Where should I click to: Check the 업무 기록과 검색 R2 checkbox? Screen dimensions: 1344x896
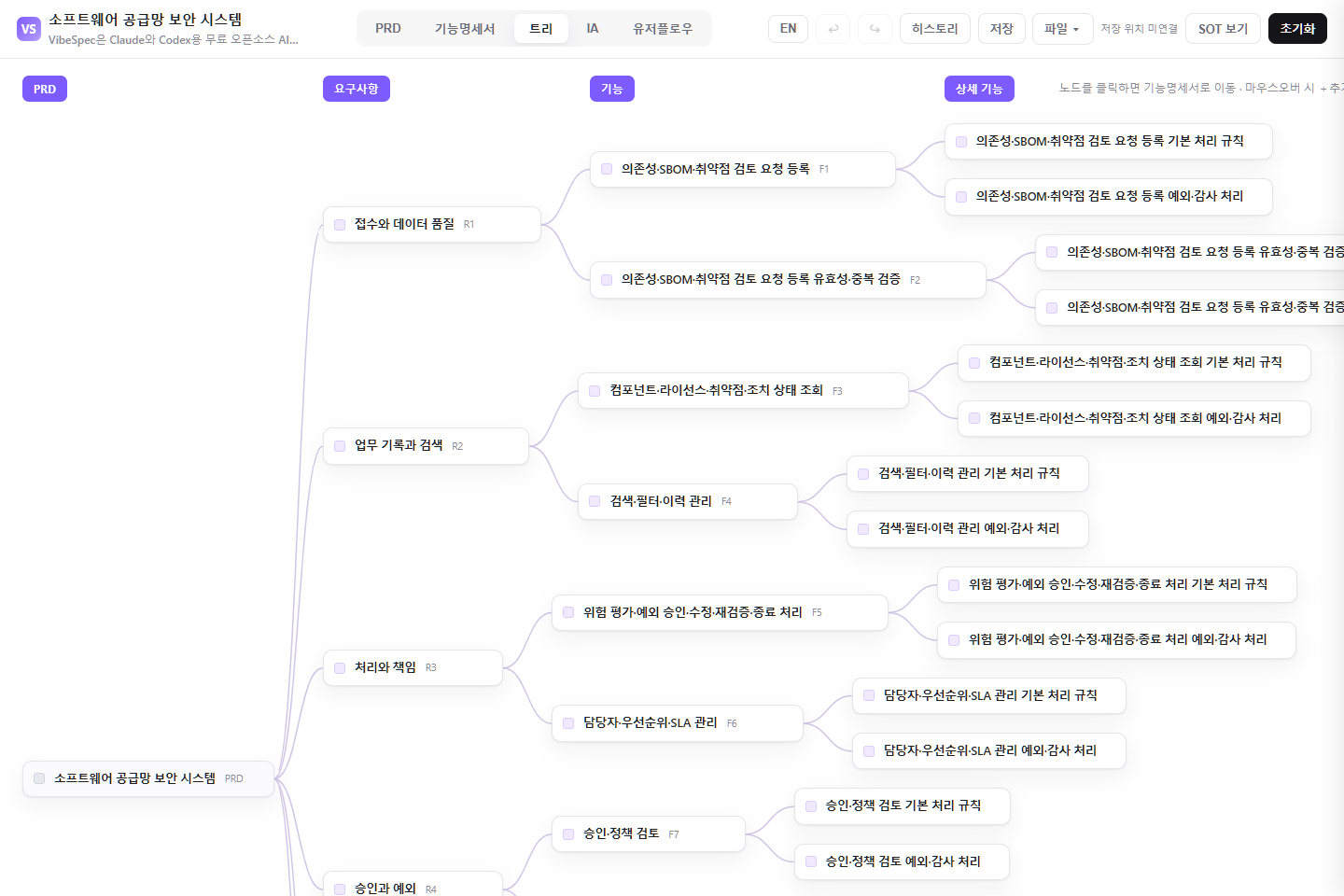[x=340, y=446]
